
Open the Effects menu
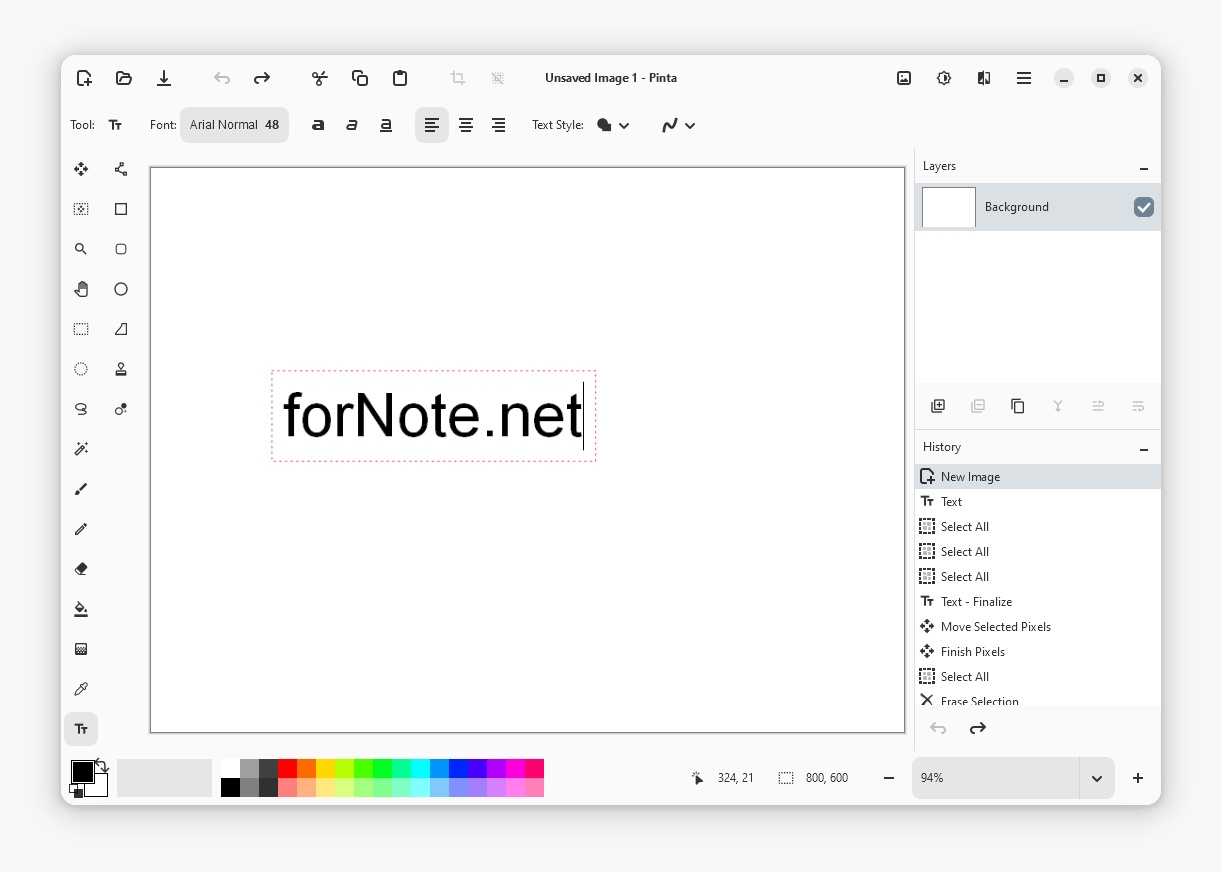[x=984, y=78]
